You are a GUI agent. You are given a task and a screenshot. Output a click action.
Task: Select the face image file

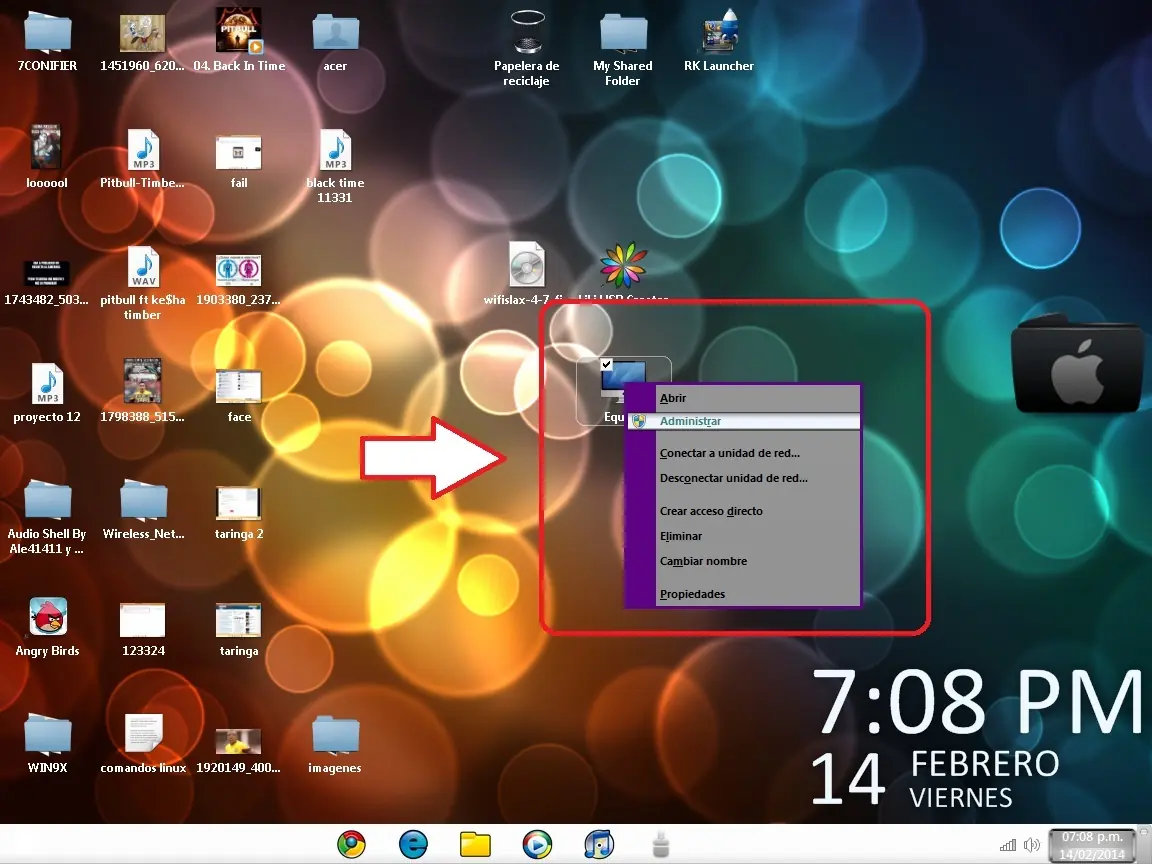coord(238,386)
